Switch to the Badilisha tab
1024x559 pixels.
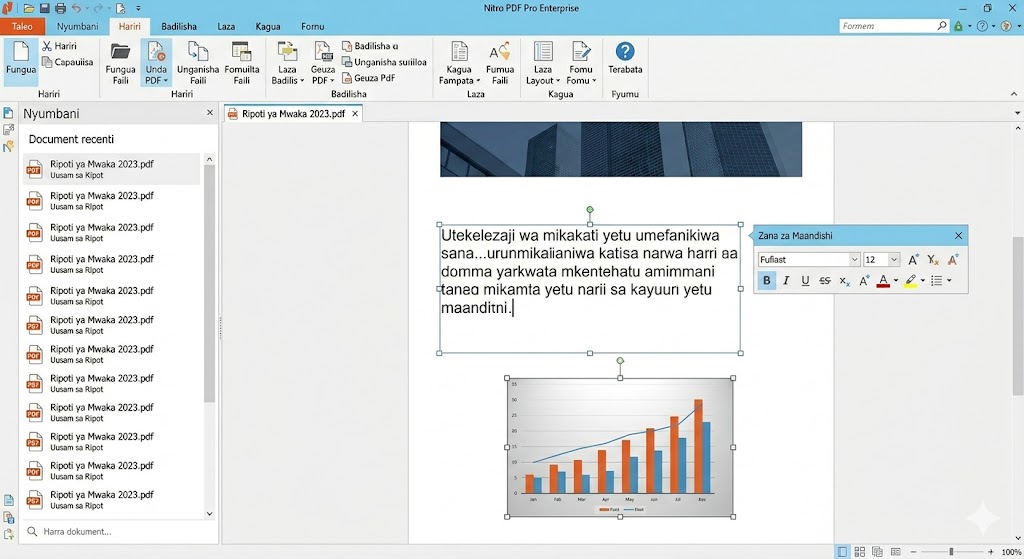coord(179,26)
